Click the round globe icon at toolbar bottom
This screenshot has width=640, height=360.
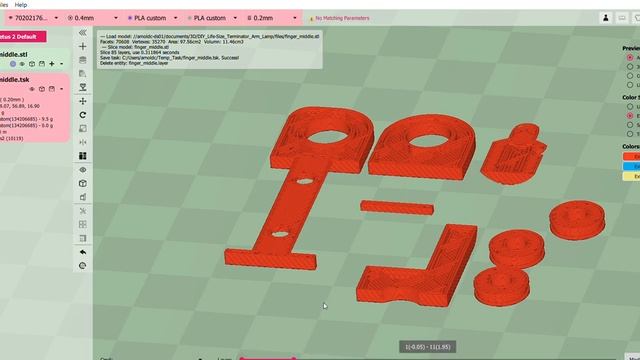click(82, 266)
